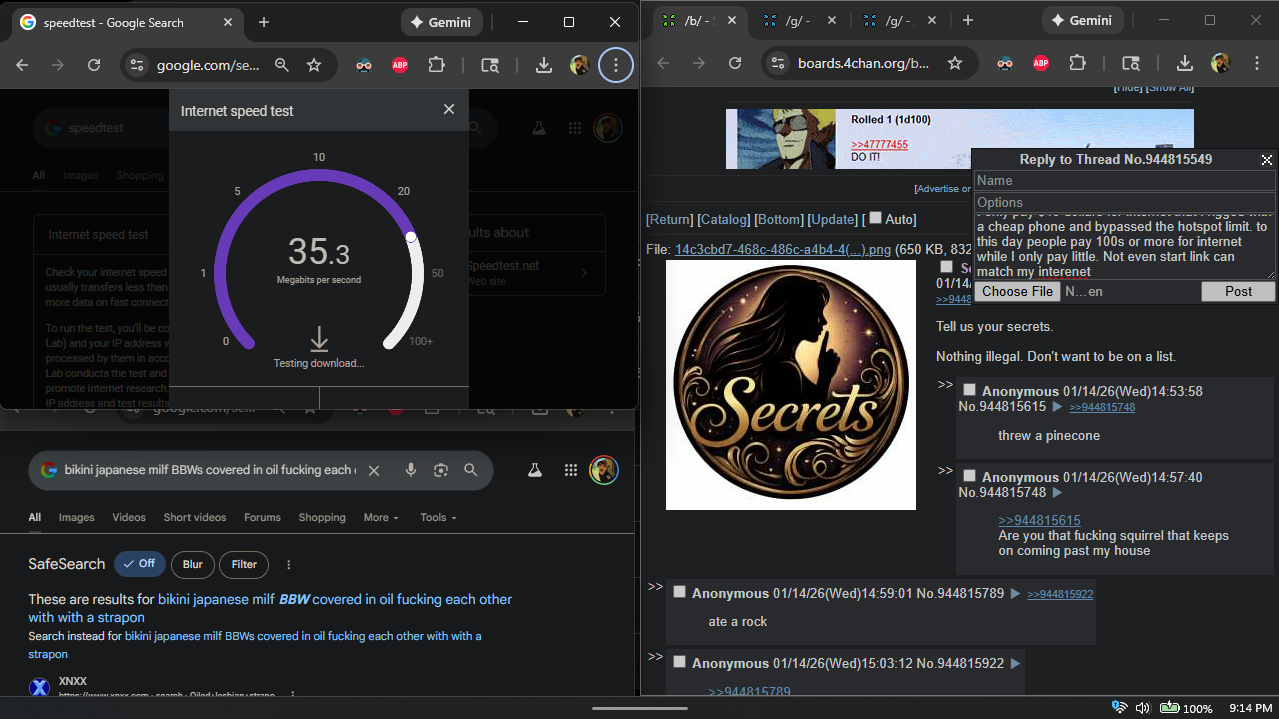Image resolution: width=1279 pixels, height=719 pixels.
Task: Open Gemini in the speedtest Chrome window
Action: [x=442, y=22]
